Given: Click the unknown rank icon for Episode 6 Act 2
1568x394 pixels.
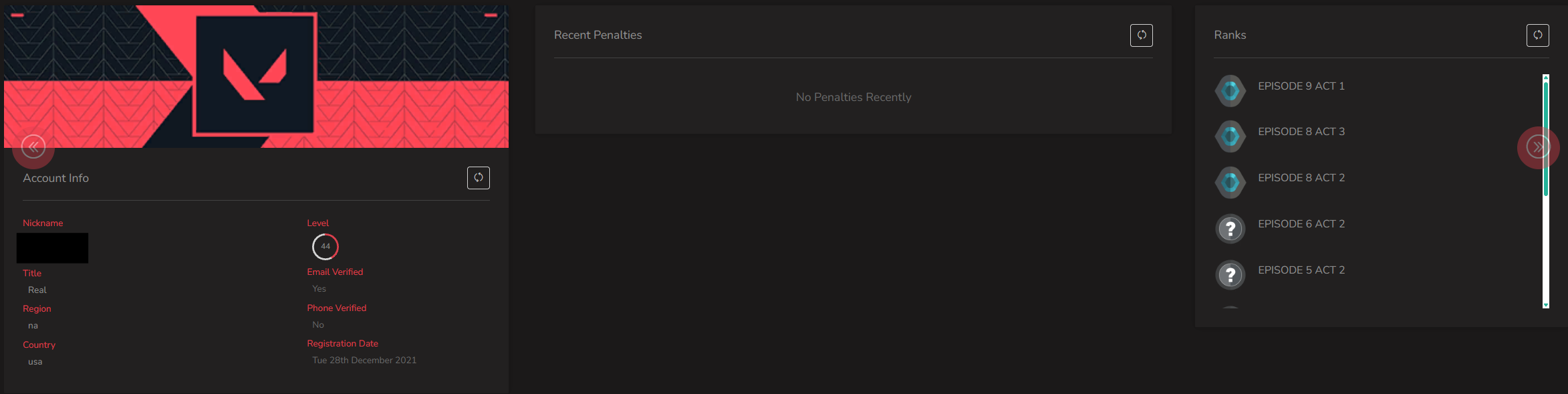Looking at the screenshot, I should pyautogui.click(x=1230, y=229).
